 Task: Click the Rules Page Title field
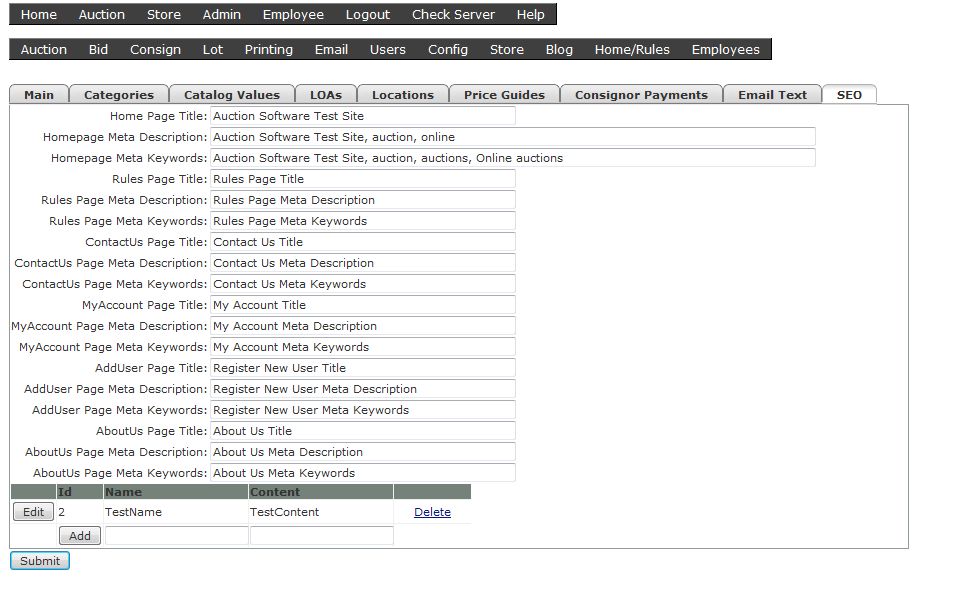[x=363, y=179]
